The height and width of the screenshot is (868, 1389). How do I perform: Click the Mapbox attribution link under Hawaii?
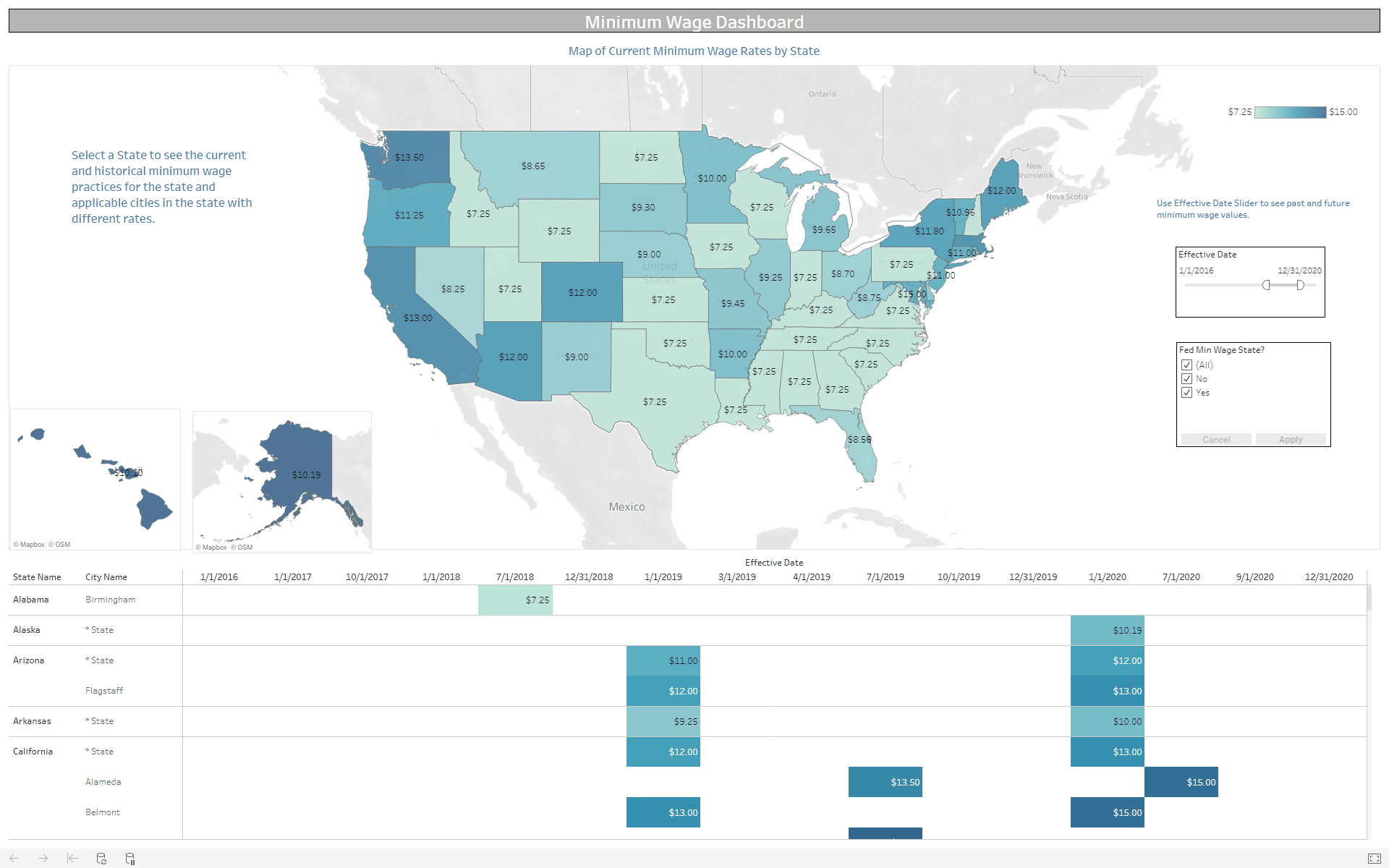click(29, 545)
